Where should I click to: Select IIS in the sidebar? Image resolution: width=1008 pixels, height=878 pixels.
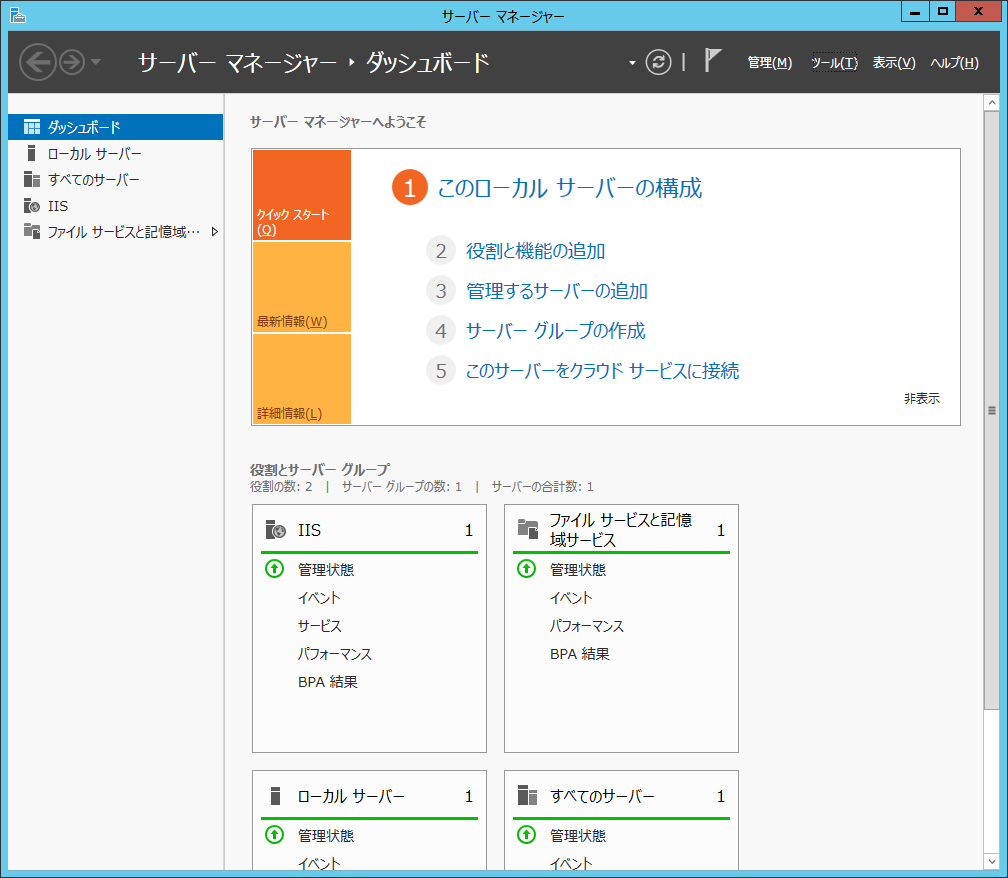point(116,206)
